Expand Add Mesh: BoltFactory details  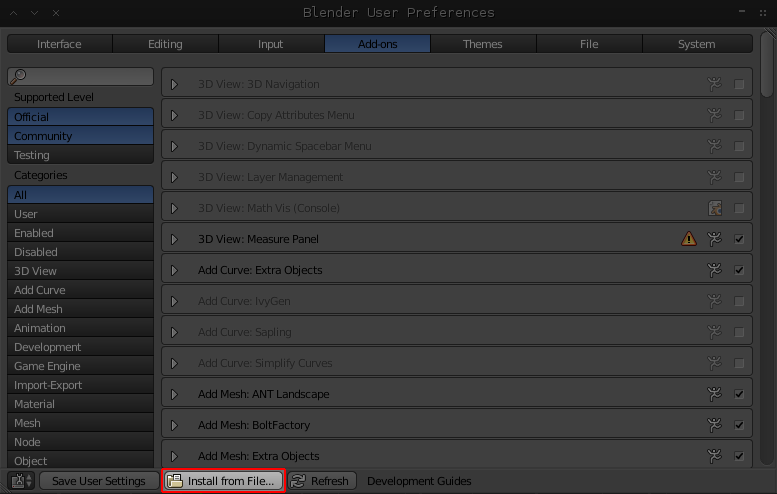174,425
